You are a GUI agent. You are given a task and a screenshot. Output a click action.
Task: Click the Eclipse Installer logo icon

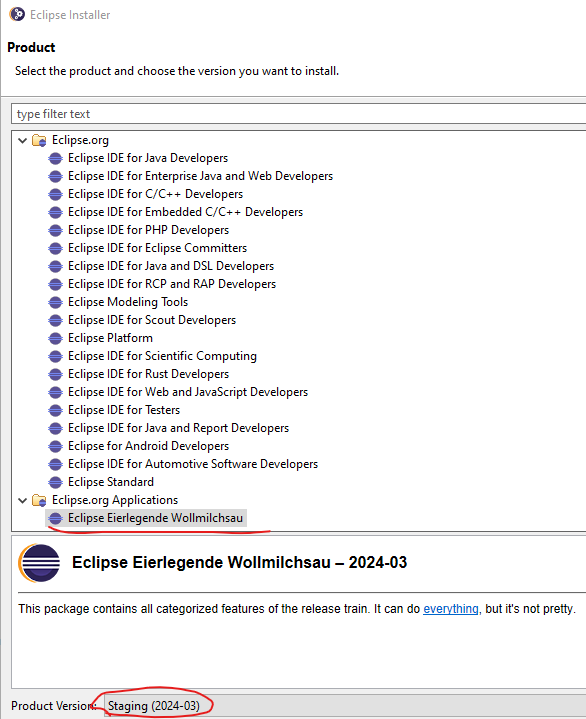17,14
